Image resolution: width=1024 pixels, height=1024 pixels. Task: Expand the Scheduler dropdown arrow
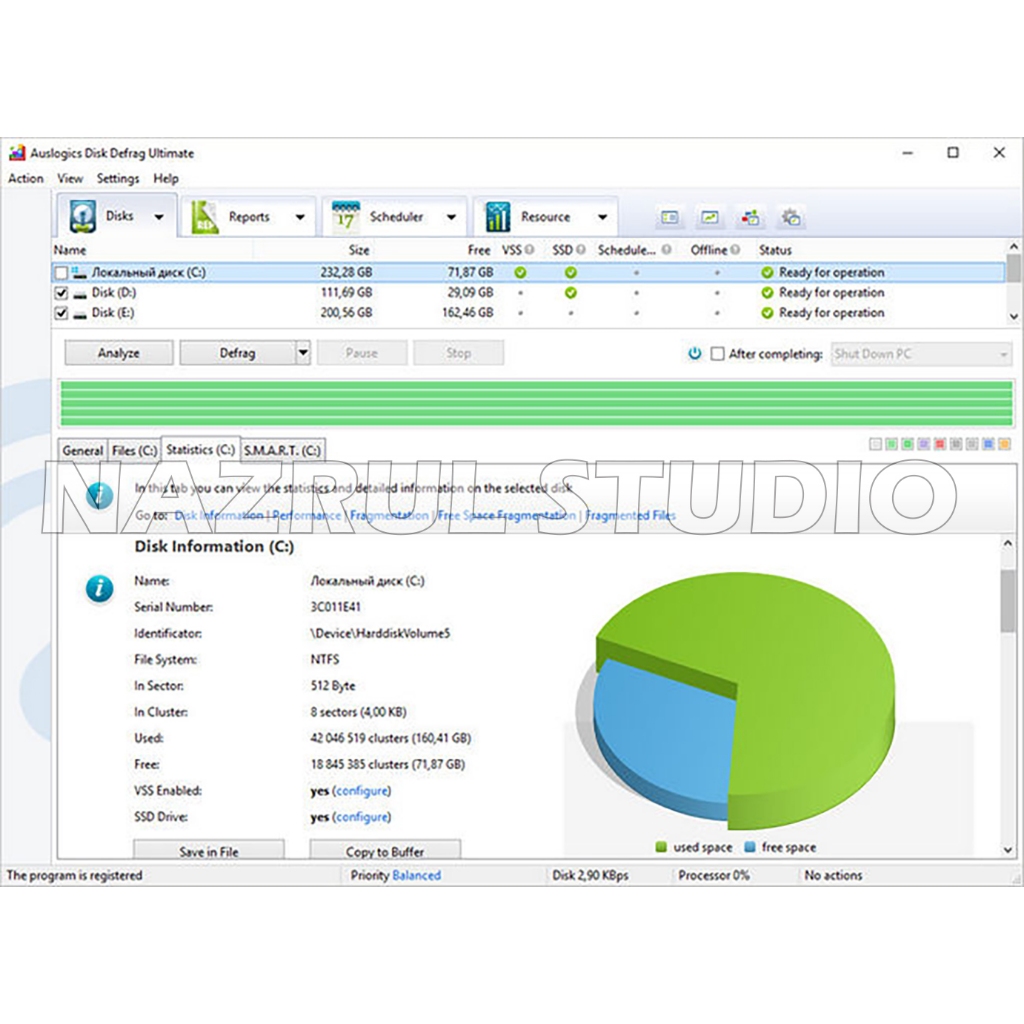(x=451, y=217)
